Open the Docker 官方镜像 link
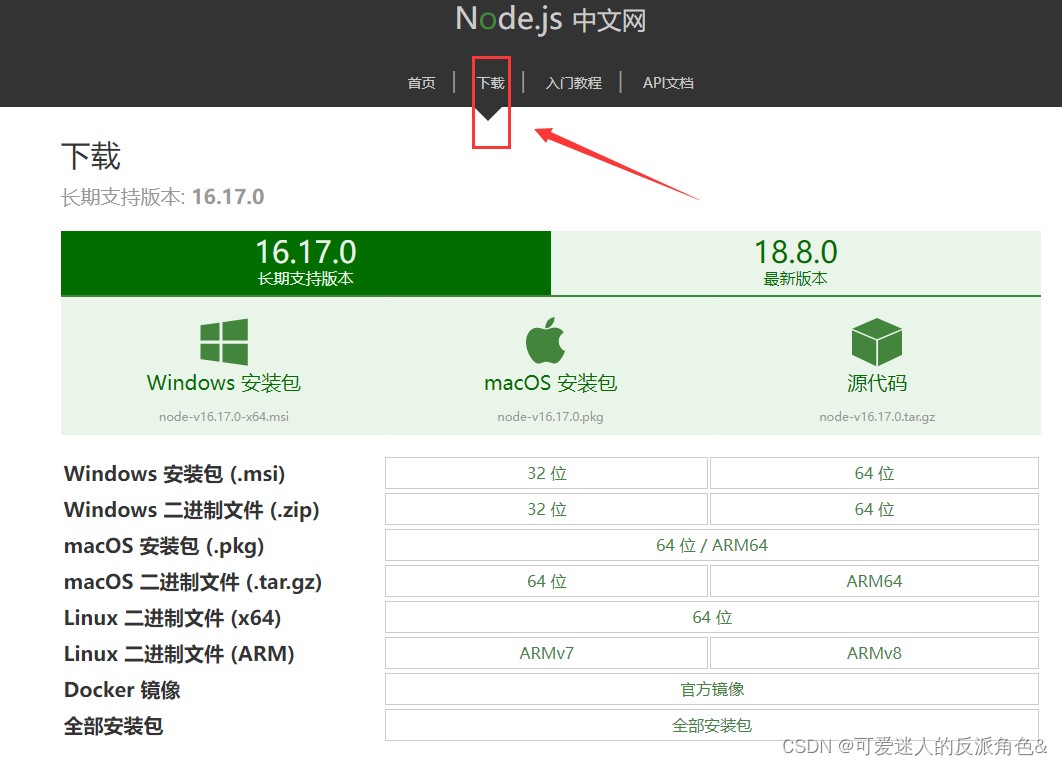 coord(711,689)
